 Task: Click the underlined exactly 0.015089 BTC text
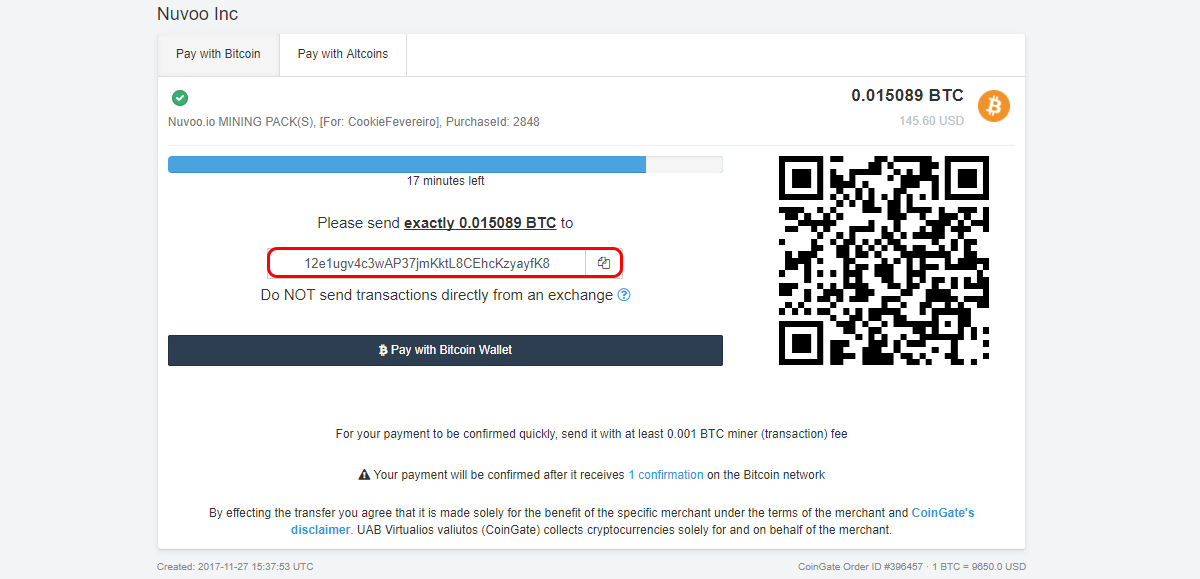click(x=480, y=223)
